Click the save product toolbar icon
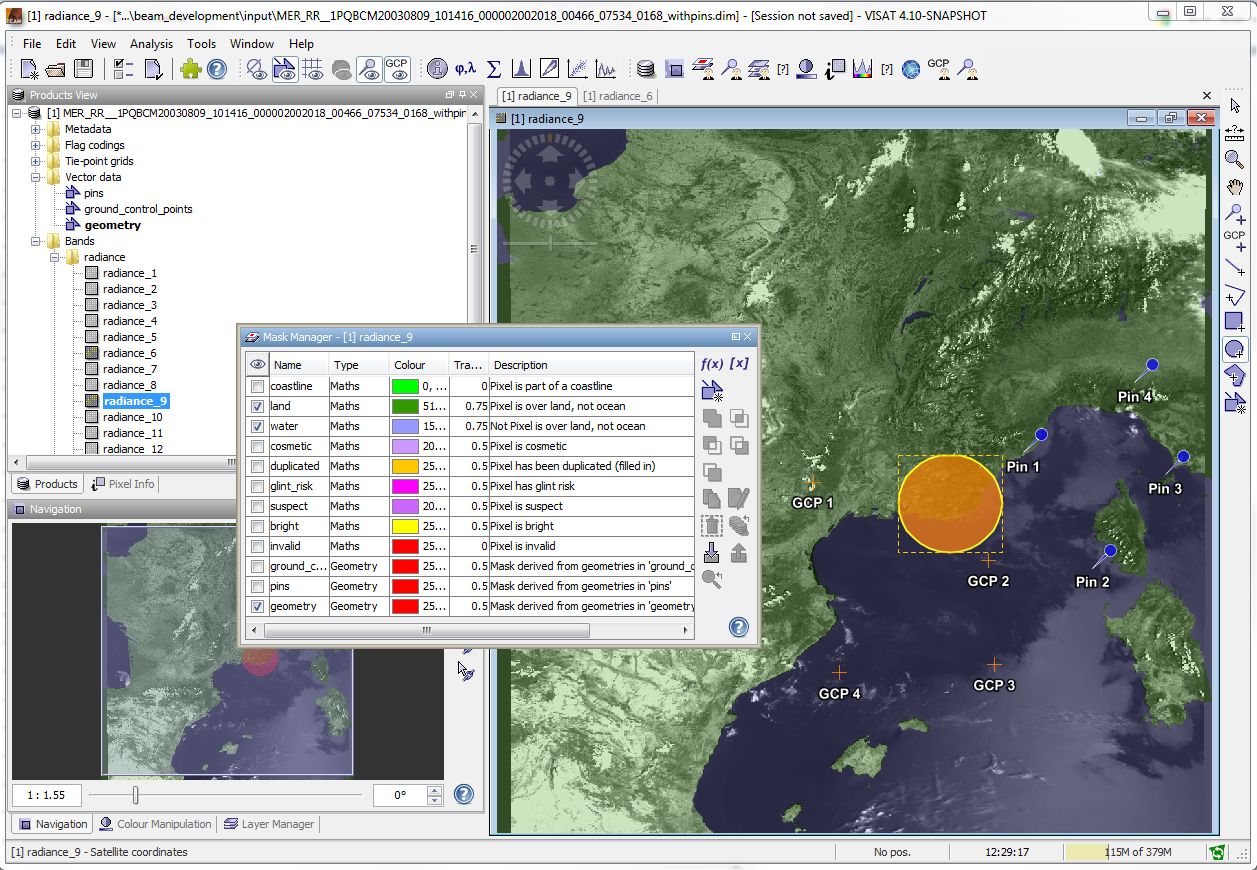The image size is (1257, 870). 84,69
